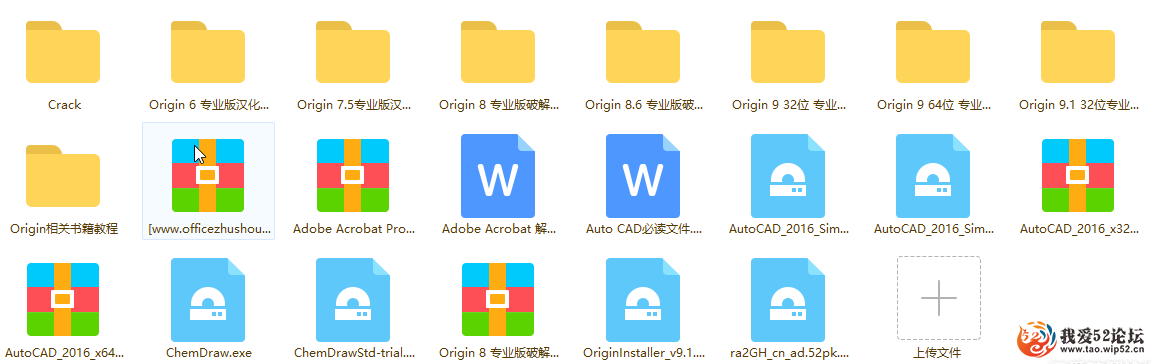
Task: Open the Origin 9.1 32位专业 folder
Action: [x=1078, y=52]
